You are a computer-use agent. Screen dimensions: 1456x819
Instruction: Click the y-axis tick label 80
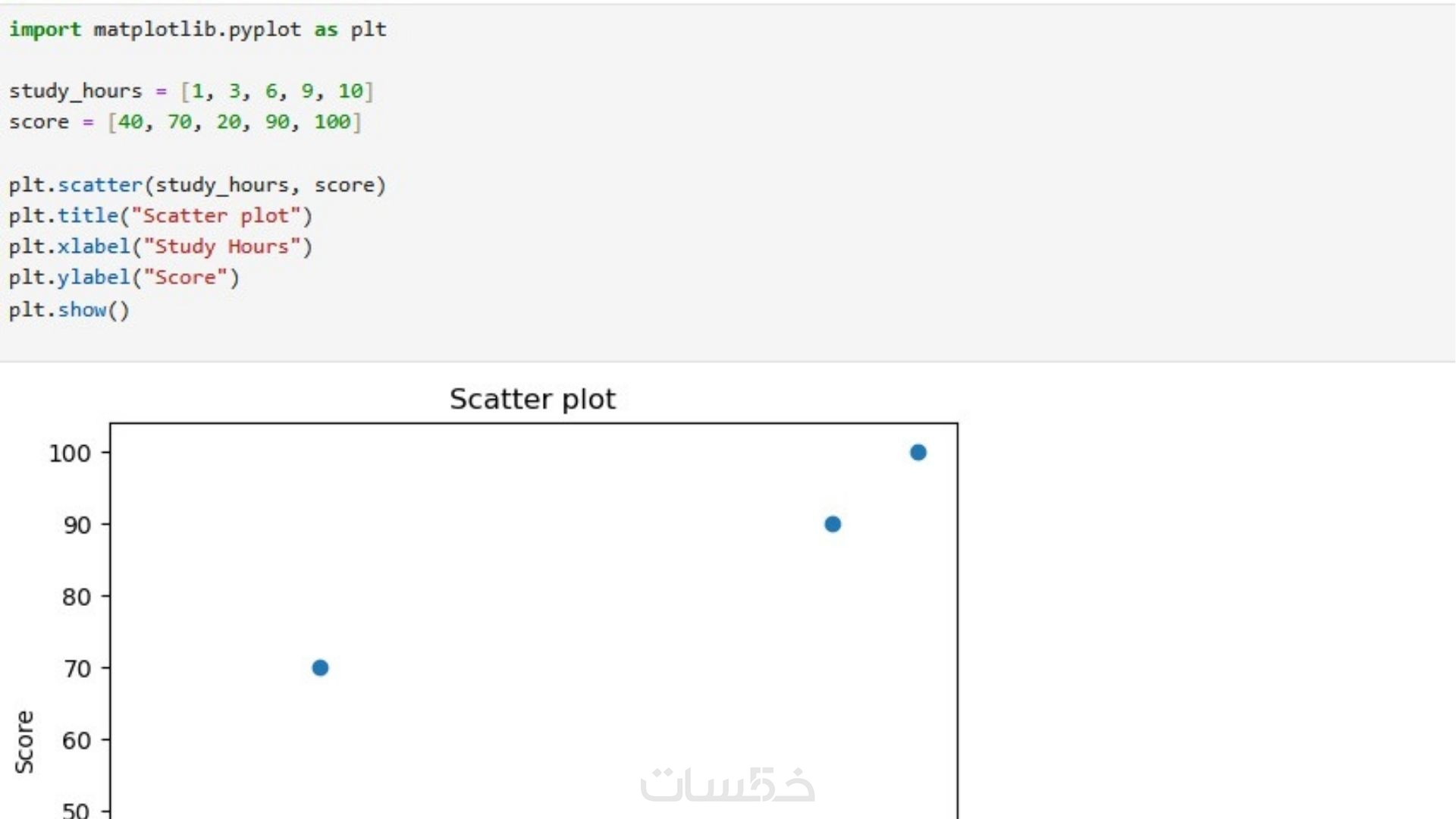[x=76, y=598]
